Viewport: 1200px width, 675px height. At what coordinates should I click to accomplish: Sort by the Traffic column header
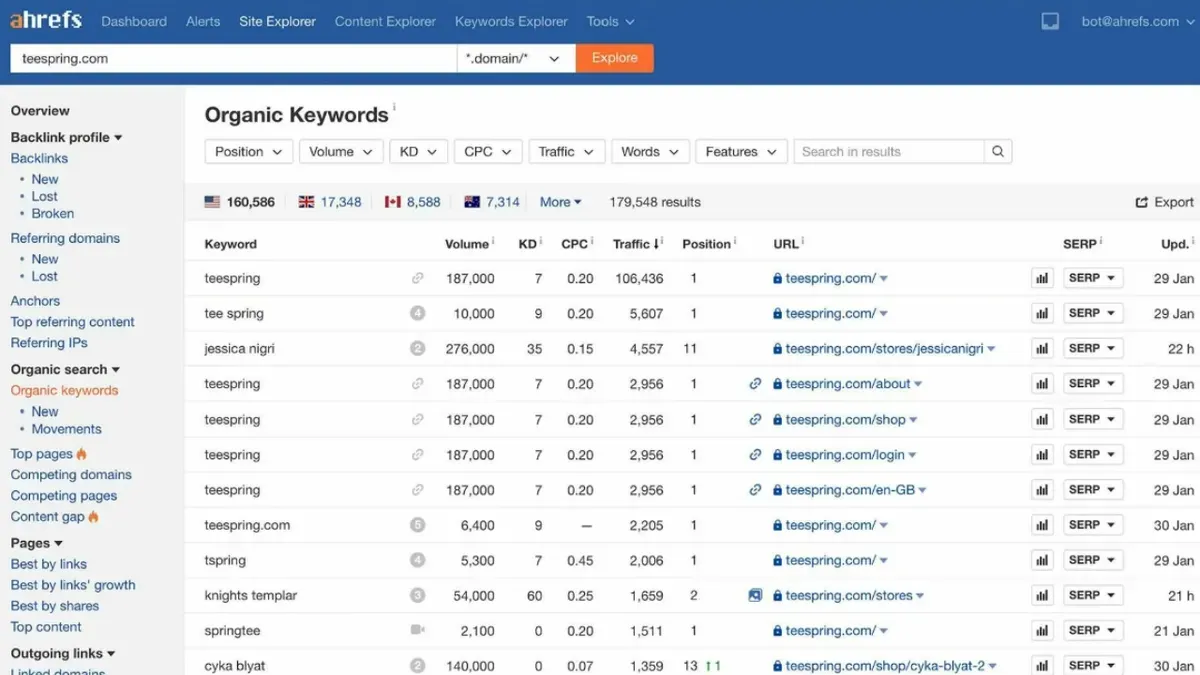pos(637,244)
